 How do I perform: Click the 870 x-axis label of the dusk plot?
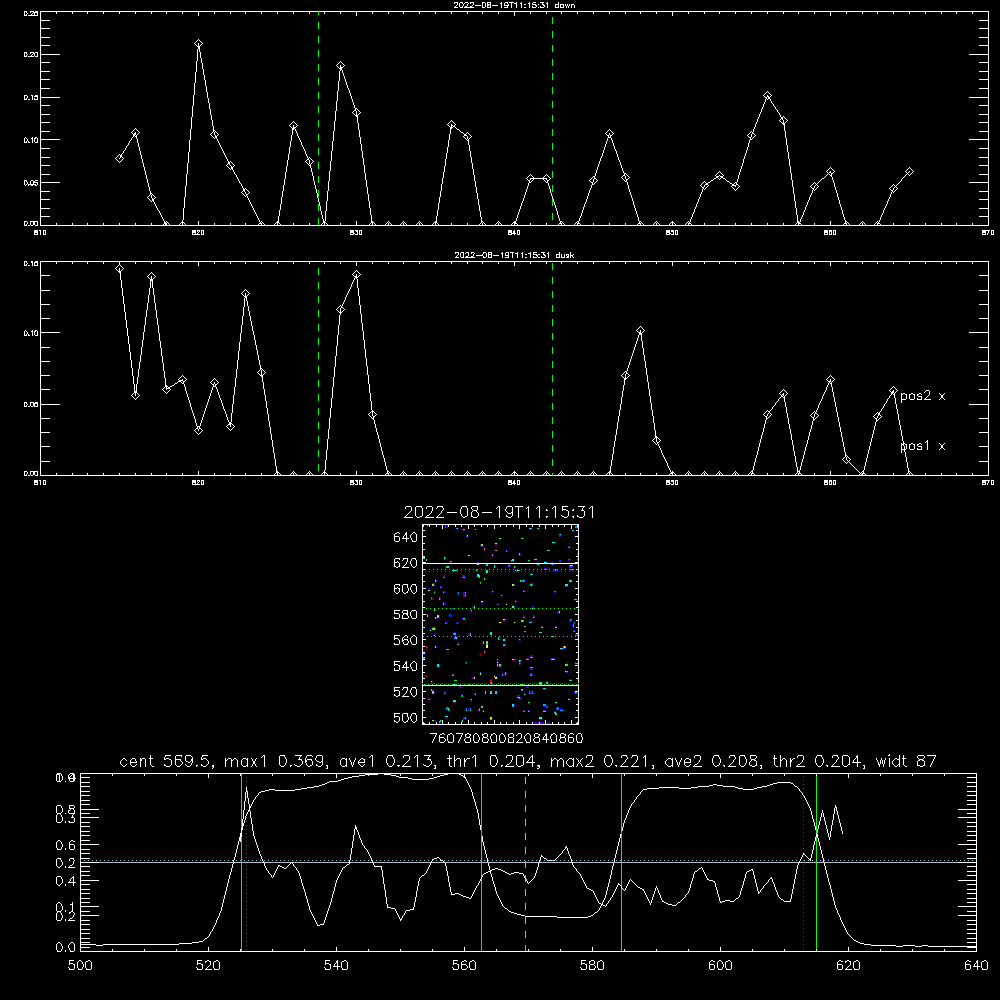click(988, 483)
